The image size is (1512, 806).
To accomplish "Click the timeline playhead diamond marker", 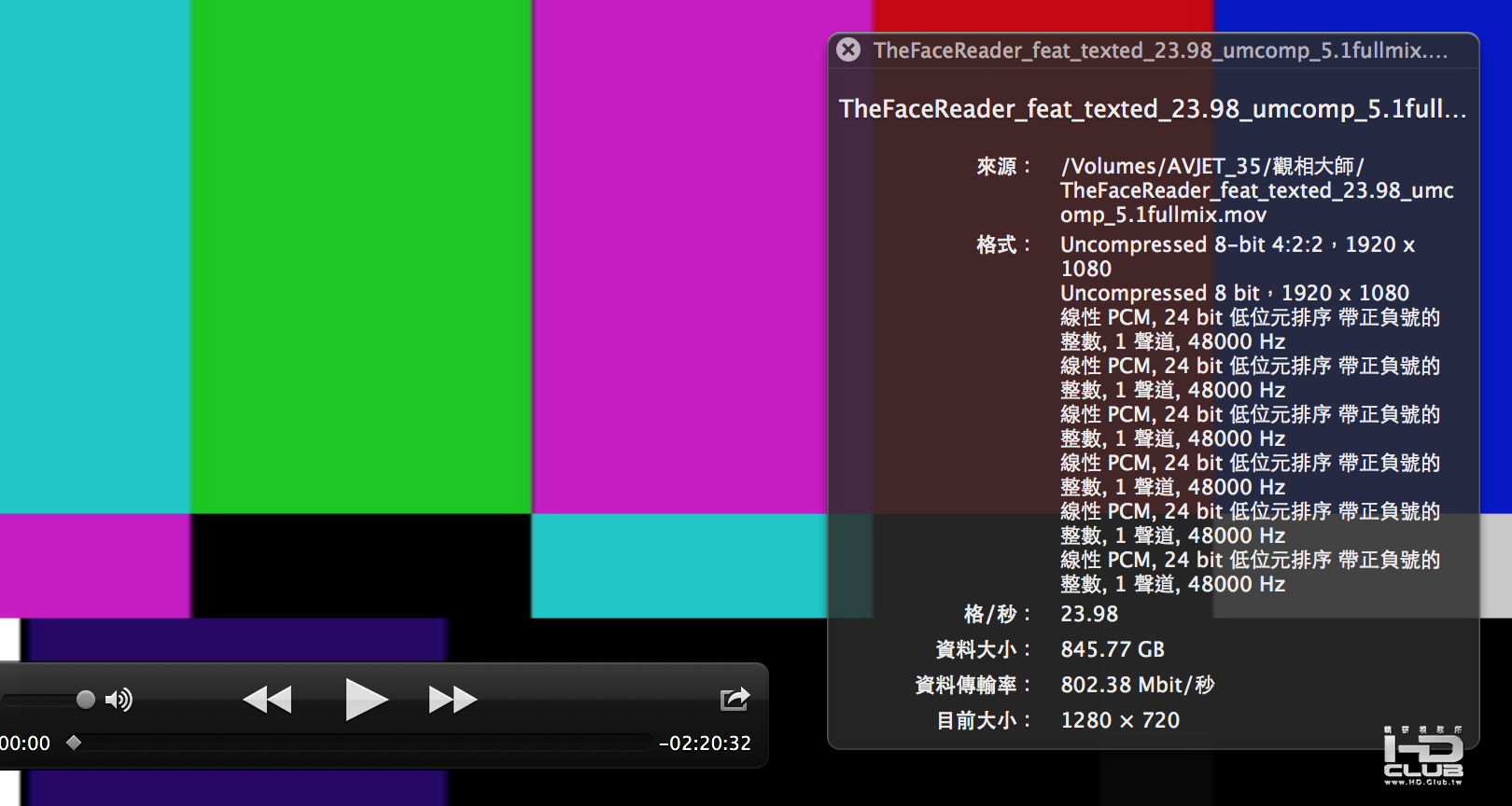I will 74,743.
